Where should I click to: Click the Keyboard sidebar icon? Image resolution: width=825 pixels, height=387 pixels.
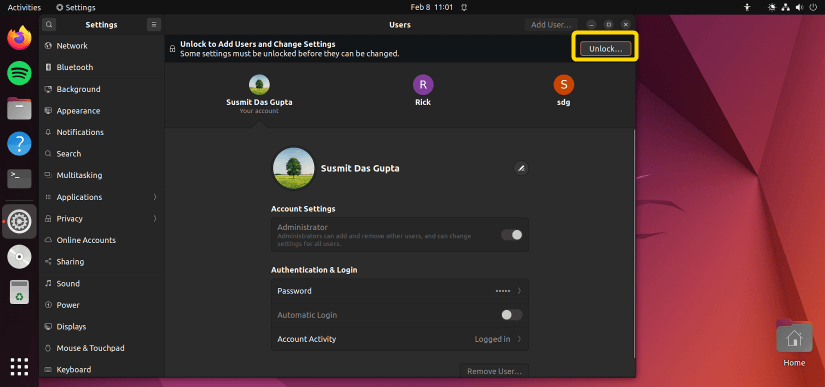click(48, 370)
